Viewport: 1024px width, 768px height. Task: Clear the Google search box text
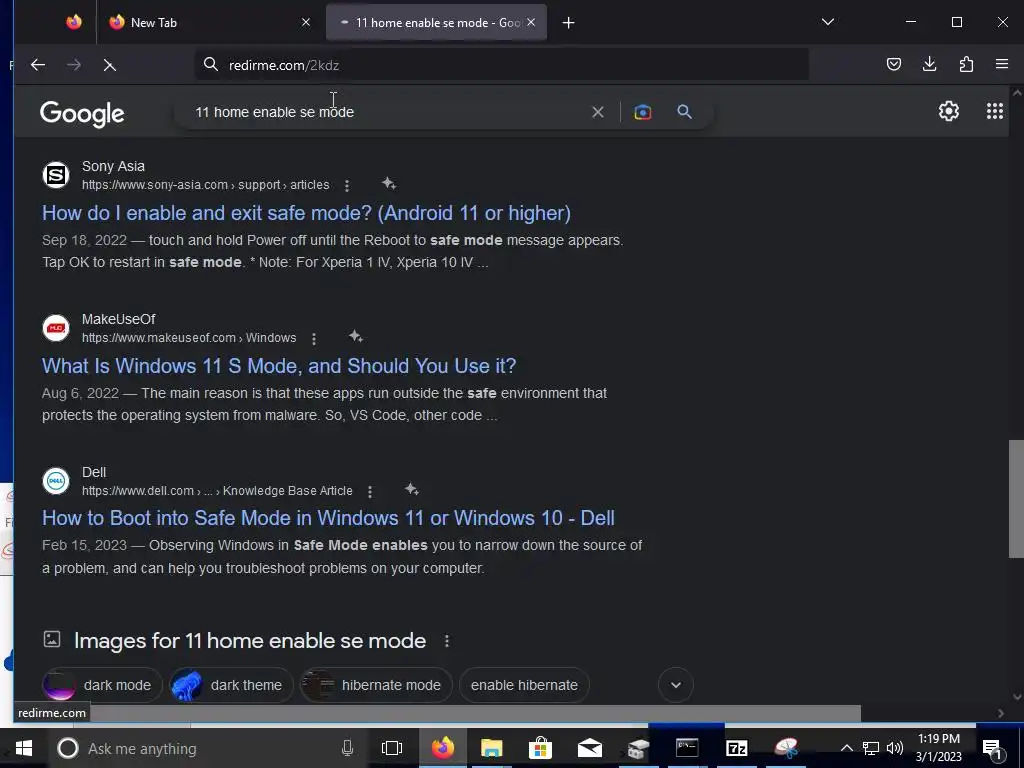coord(598,112)
